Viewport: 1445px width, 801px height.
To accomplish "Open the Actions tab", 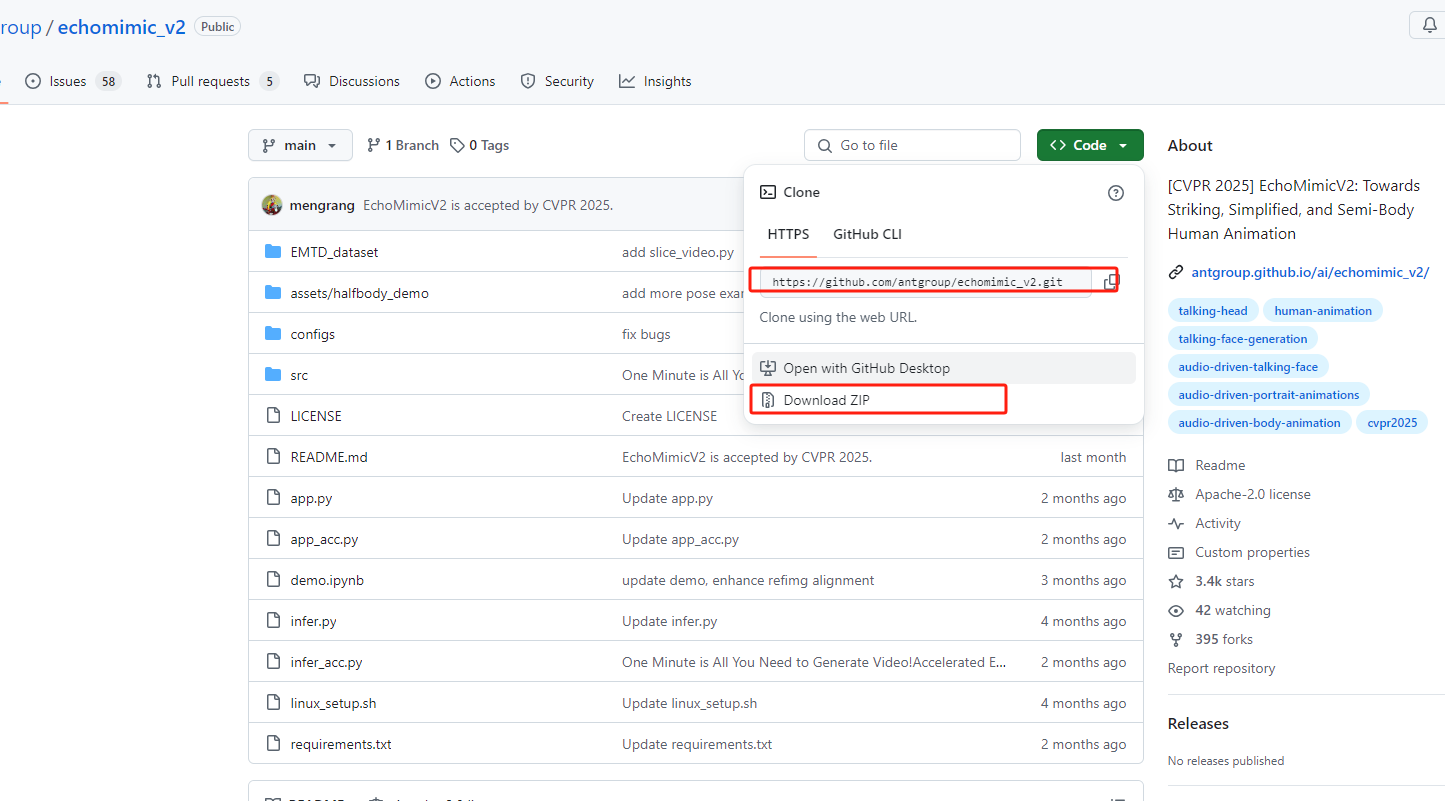I will coord(460,81).
